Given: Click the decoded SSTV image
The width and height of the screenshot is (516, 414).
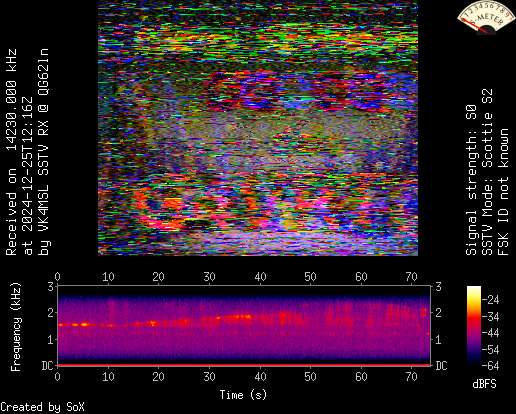Looking at the screenshot, I should (x=258, y=128).
